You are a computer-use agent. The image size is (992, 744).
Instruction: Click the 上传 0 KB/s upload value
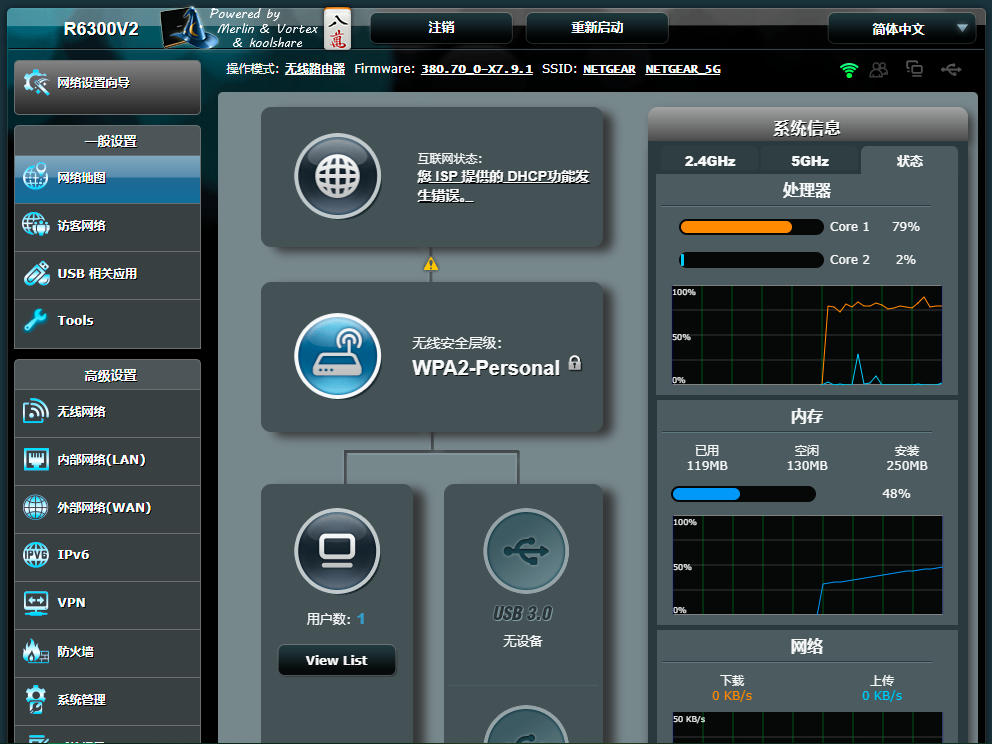[882, 695]
